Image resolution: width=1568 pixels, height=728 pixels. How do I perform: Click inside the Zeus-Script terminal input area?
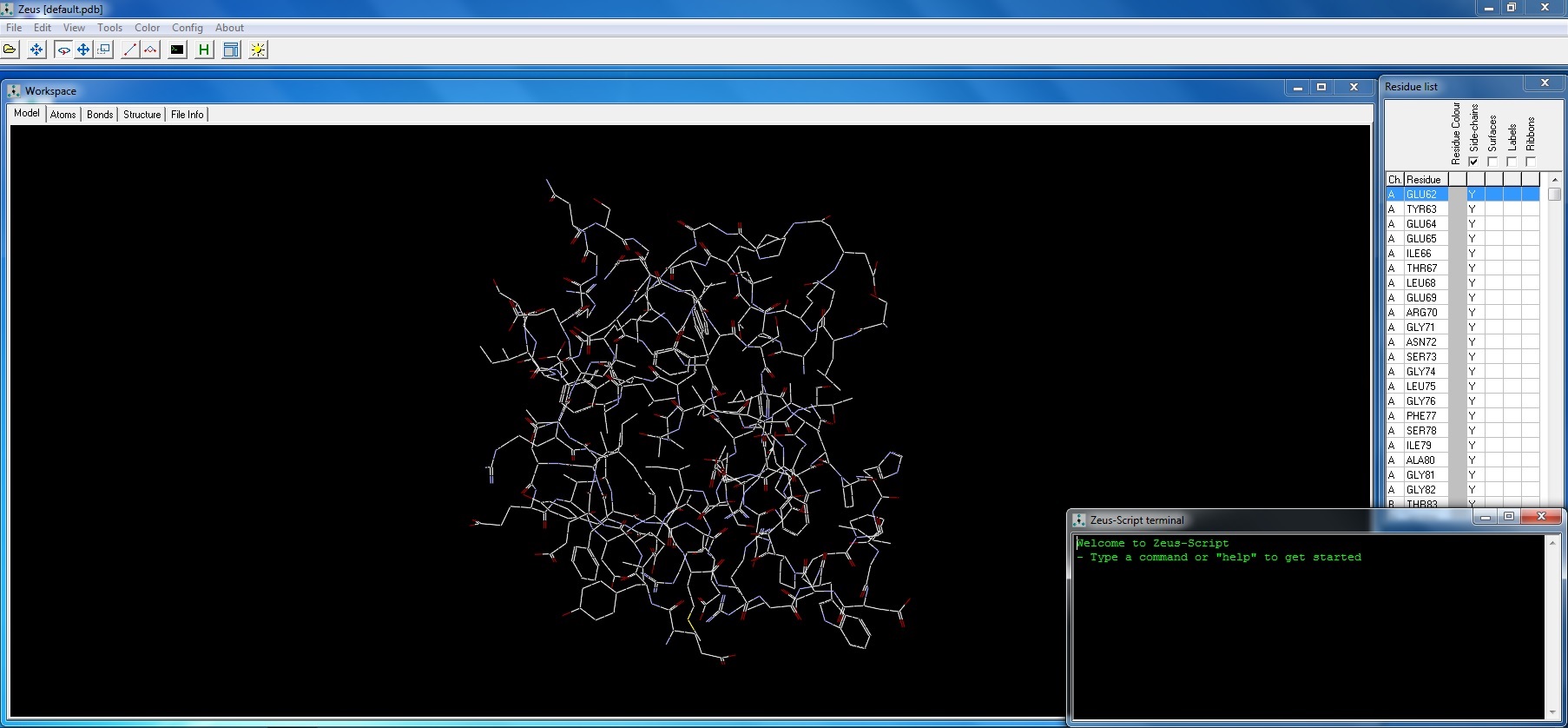click(1309, 627)
